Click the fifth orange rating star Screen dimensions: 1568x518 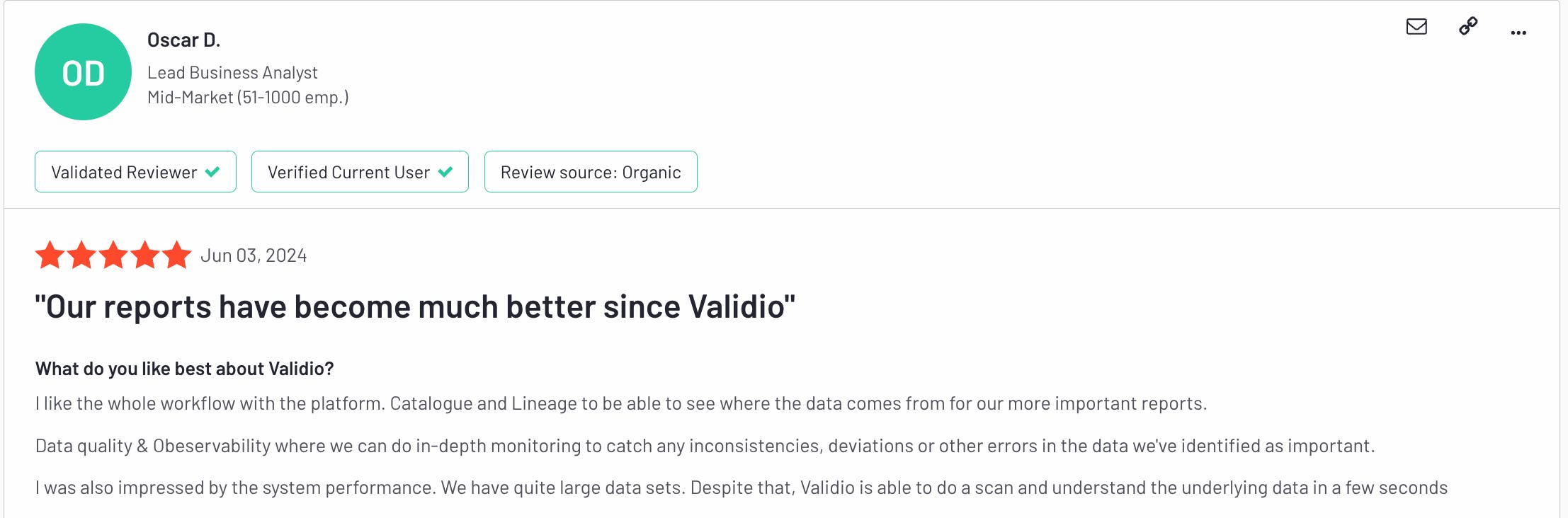(x=176, y=255)
